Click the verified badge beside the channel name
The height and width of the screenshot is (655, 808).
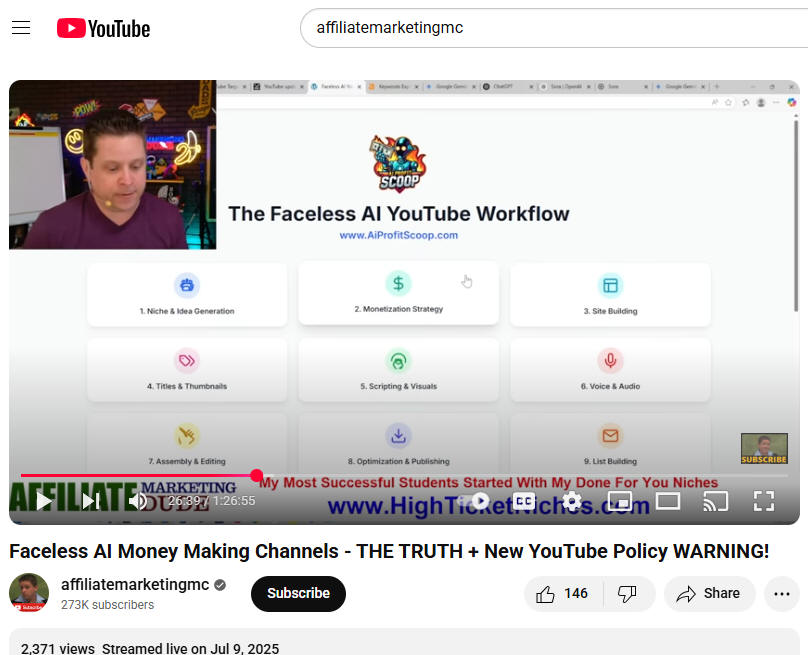tap(220, 585)
